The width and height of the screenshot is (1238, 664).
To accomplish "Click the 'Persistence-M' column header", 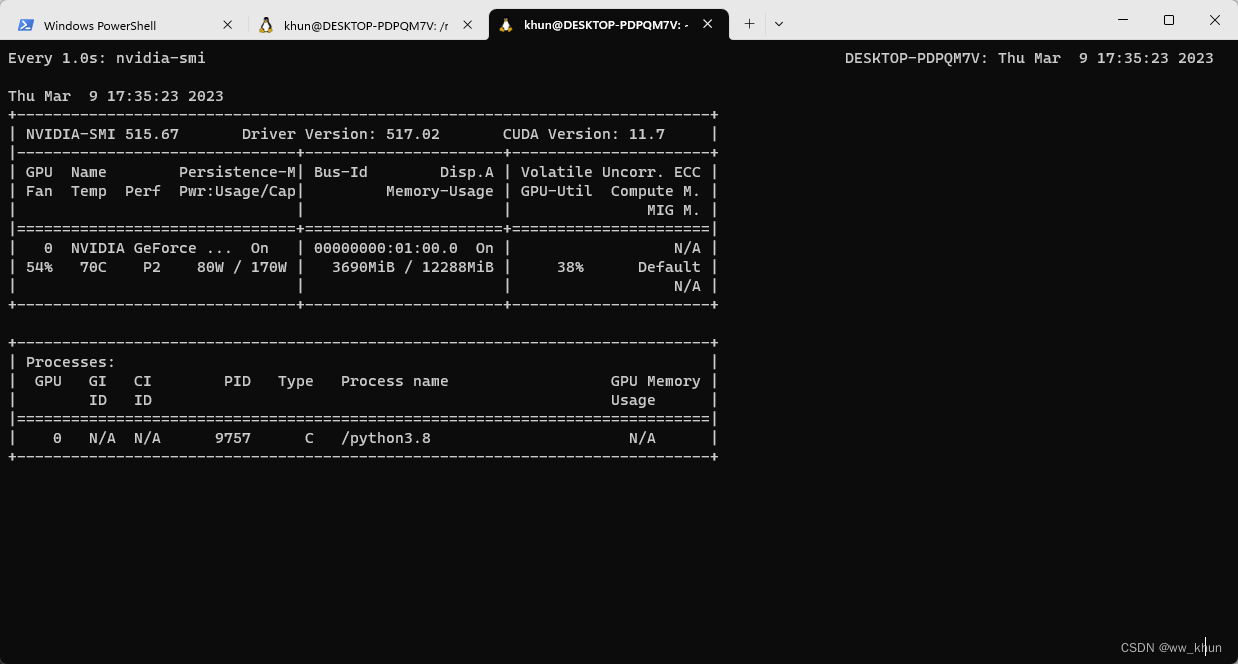I will point(238,172).
